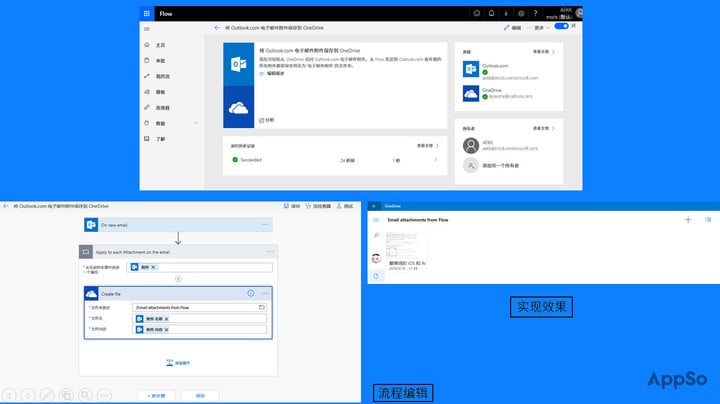Add another owner to the flow
720x404 pixels.
pos(491,165)
